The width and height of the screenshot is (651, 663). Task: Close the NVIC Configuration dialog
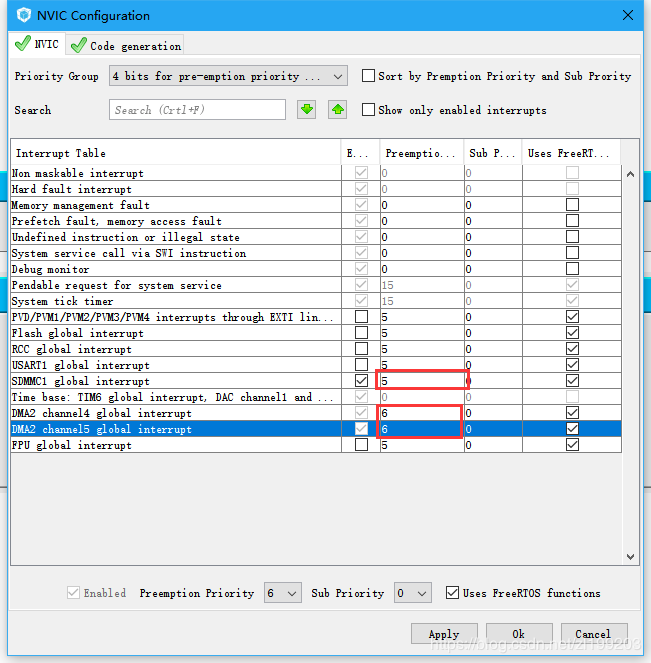point(628,15)
